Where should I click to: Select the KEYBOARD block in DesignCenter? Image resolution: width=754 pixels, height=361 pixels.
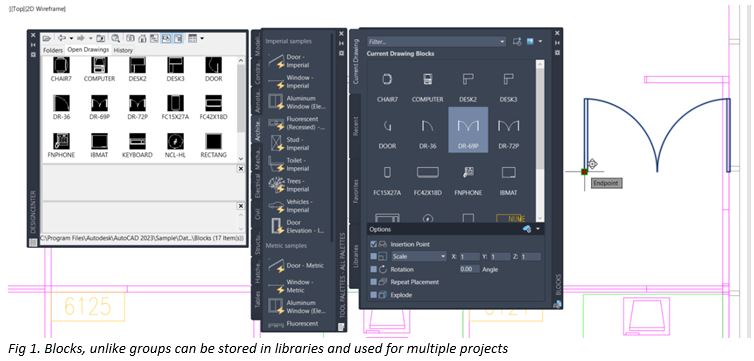click(137, 146)
